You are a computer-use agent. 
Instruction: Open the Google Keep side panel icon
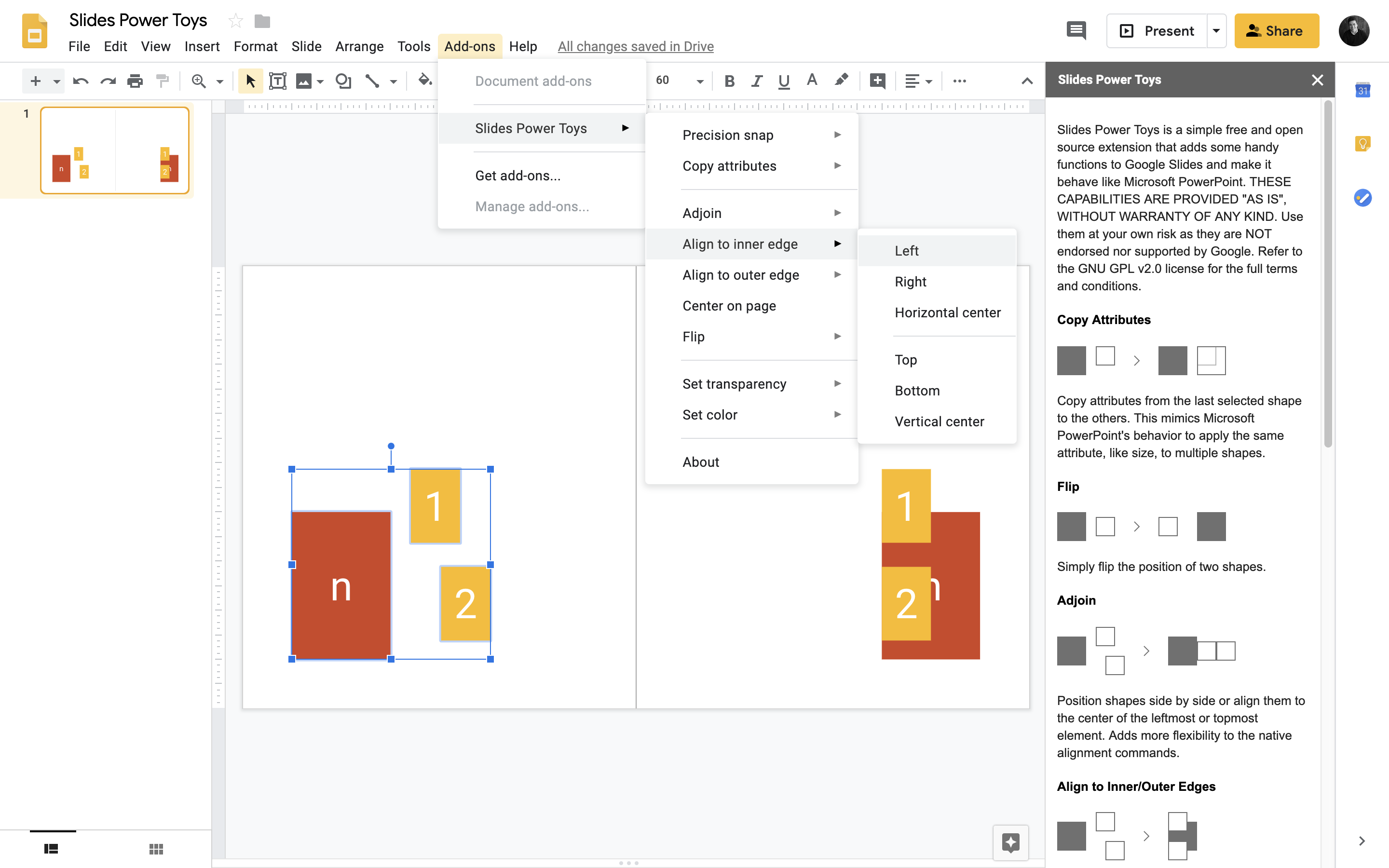(1362, 144)
